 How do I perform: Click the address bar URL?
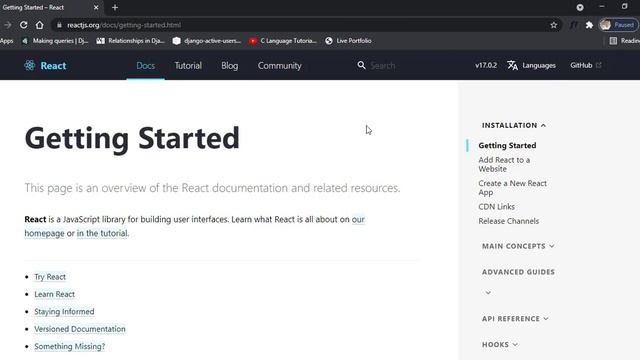tap(124, 25)
